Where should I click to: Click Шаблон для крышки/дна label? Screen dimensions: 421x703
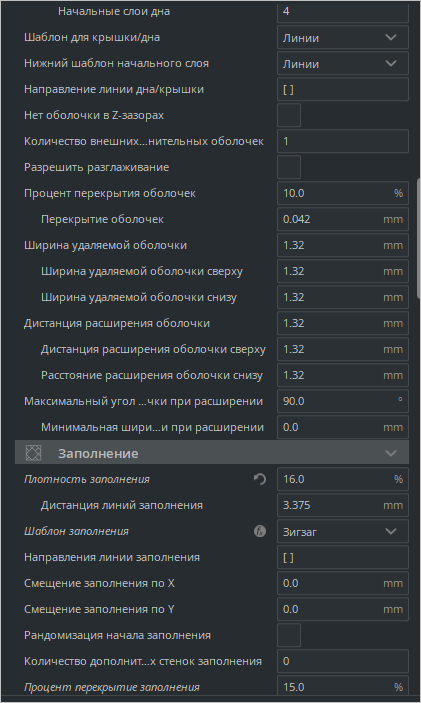[92, 37]
